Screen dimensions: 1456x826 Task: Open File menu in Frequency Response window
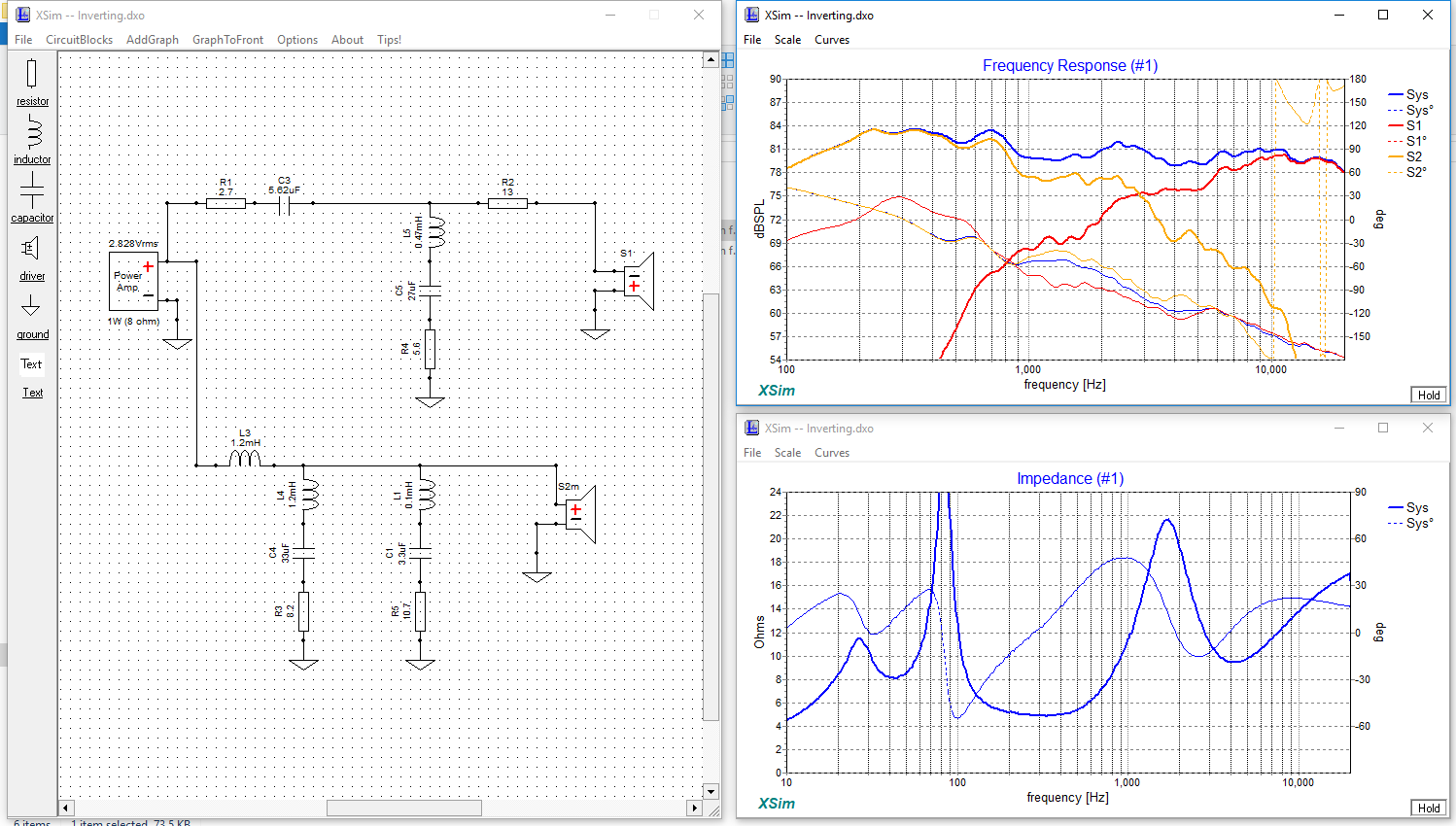coord(752,40)
